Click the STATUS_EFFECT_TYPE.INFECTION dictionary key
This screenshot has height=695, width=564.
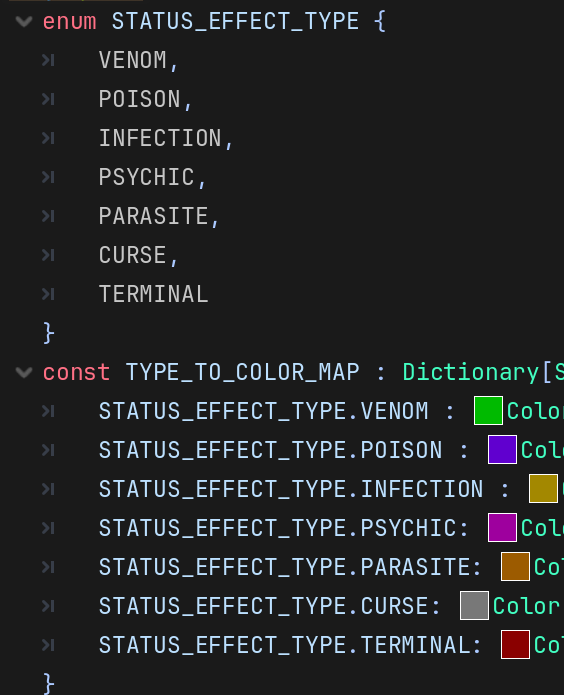[x=291, y=489]
